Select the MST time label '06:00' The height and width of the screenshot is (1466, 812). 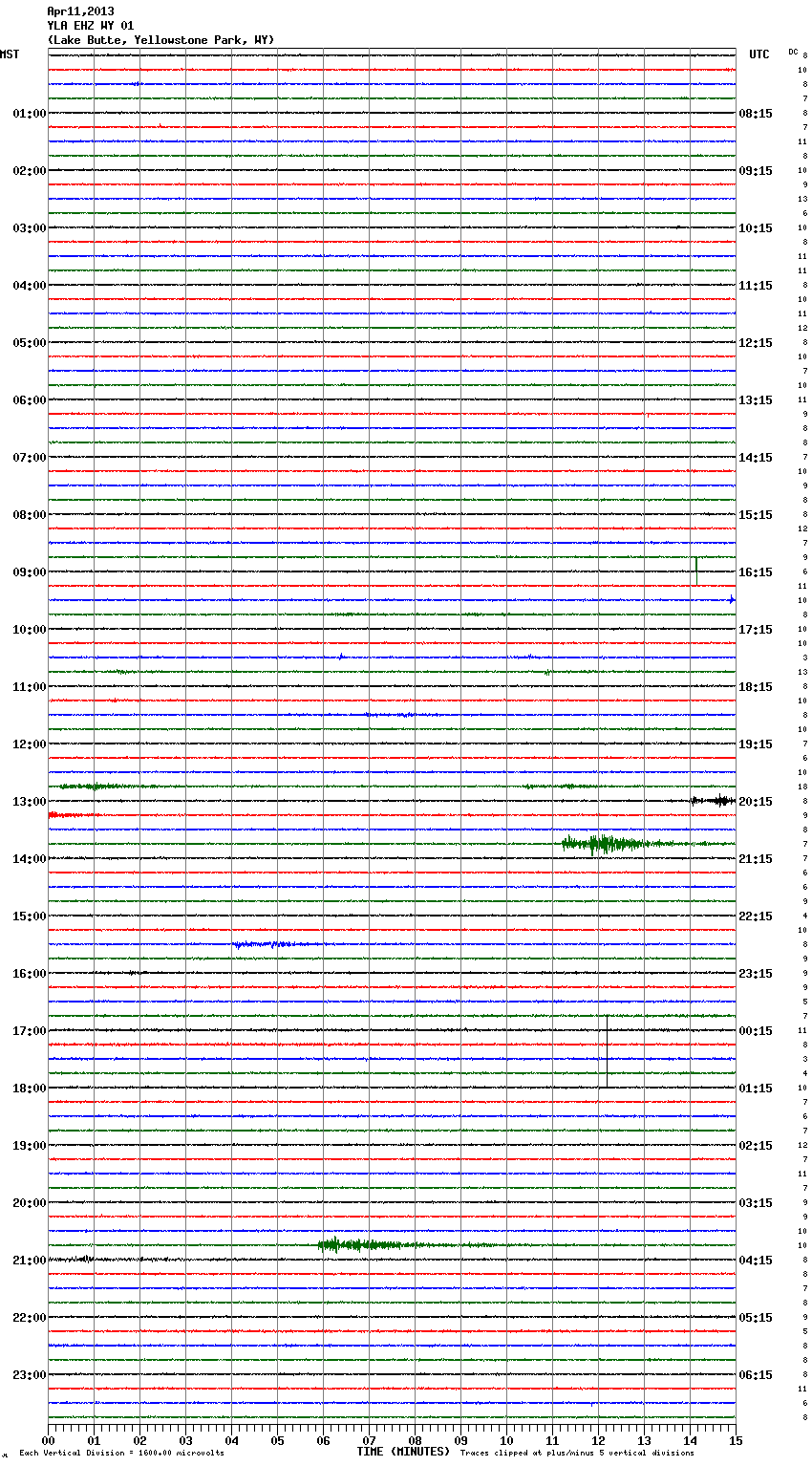[x=30, y=400]
